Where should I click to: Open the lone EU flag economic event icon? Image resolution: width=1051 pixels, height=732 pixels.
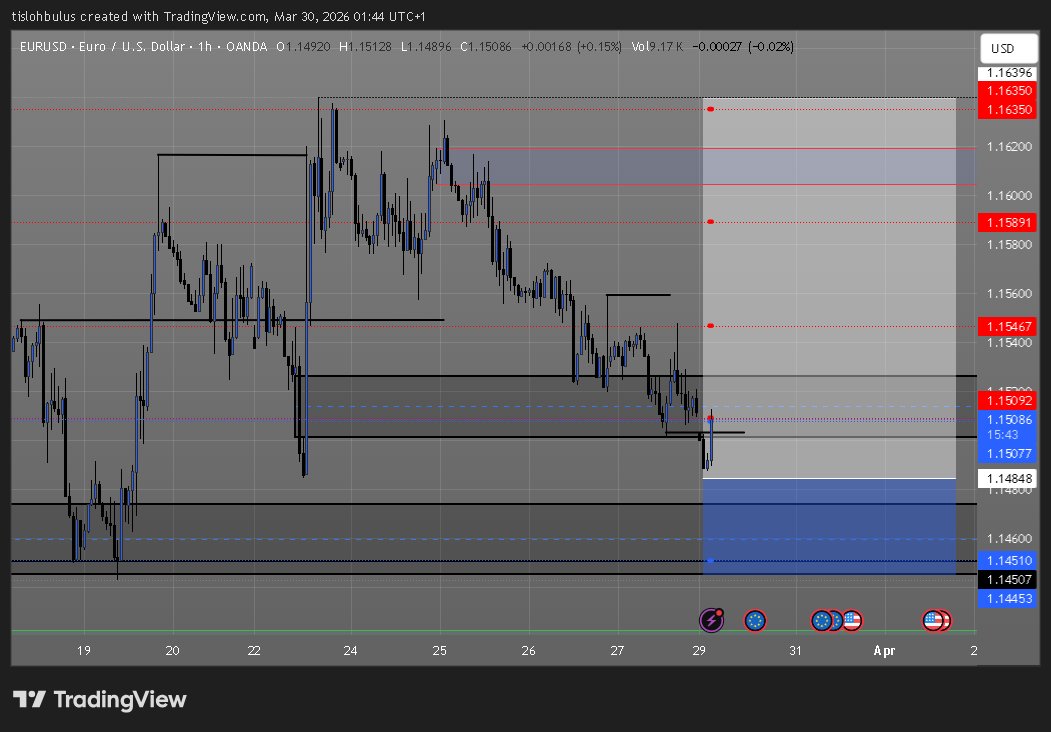click(x=755, y=621)
